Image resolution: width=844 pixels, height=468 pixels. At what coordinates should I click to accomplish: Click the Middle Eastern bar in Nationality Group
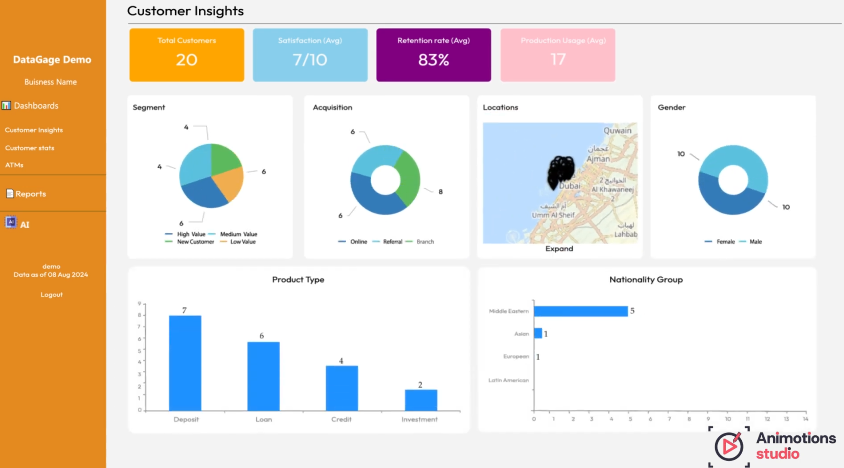pos(581,311)
